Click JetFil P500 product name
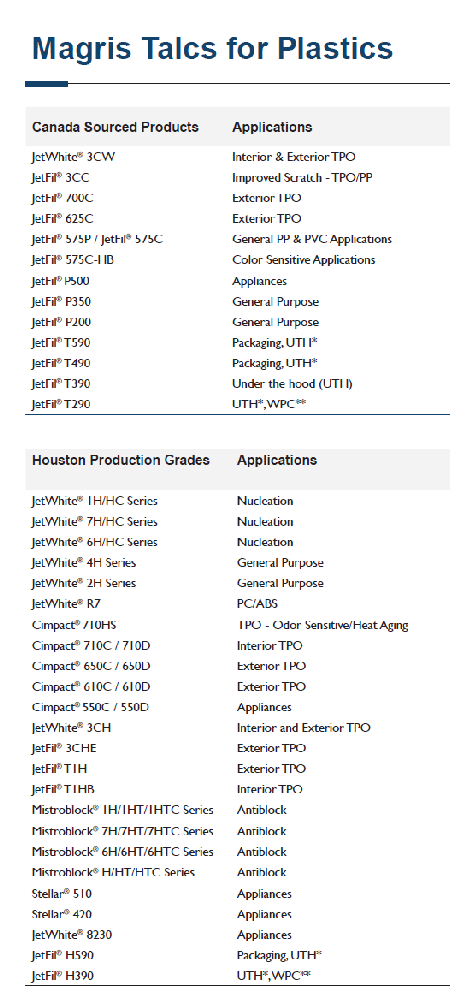 (63, 281)
